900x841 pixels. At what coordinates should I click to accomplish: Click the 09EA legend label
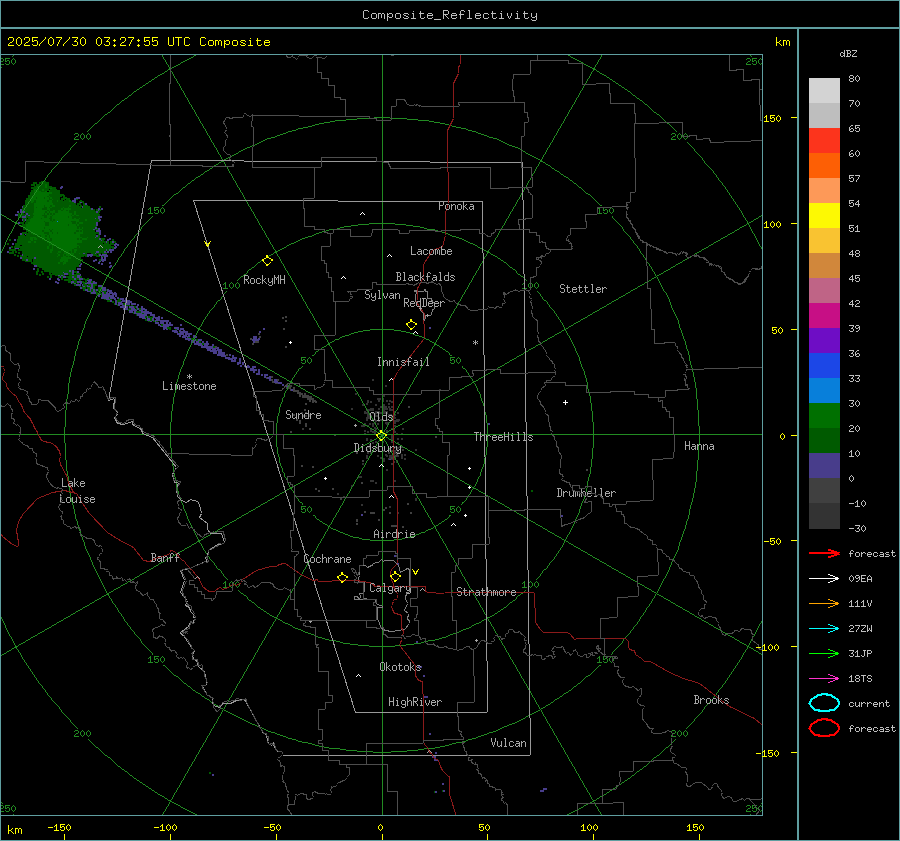[x=860, y=579]
